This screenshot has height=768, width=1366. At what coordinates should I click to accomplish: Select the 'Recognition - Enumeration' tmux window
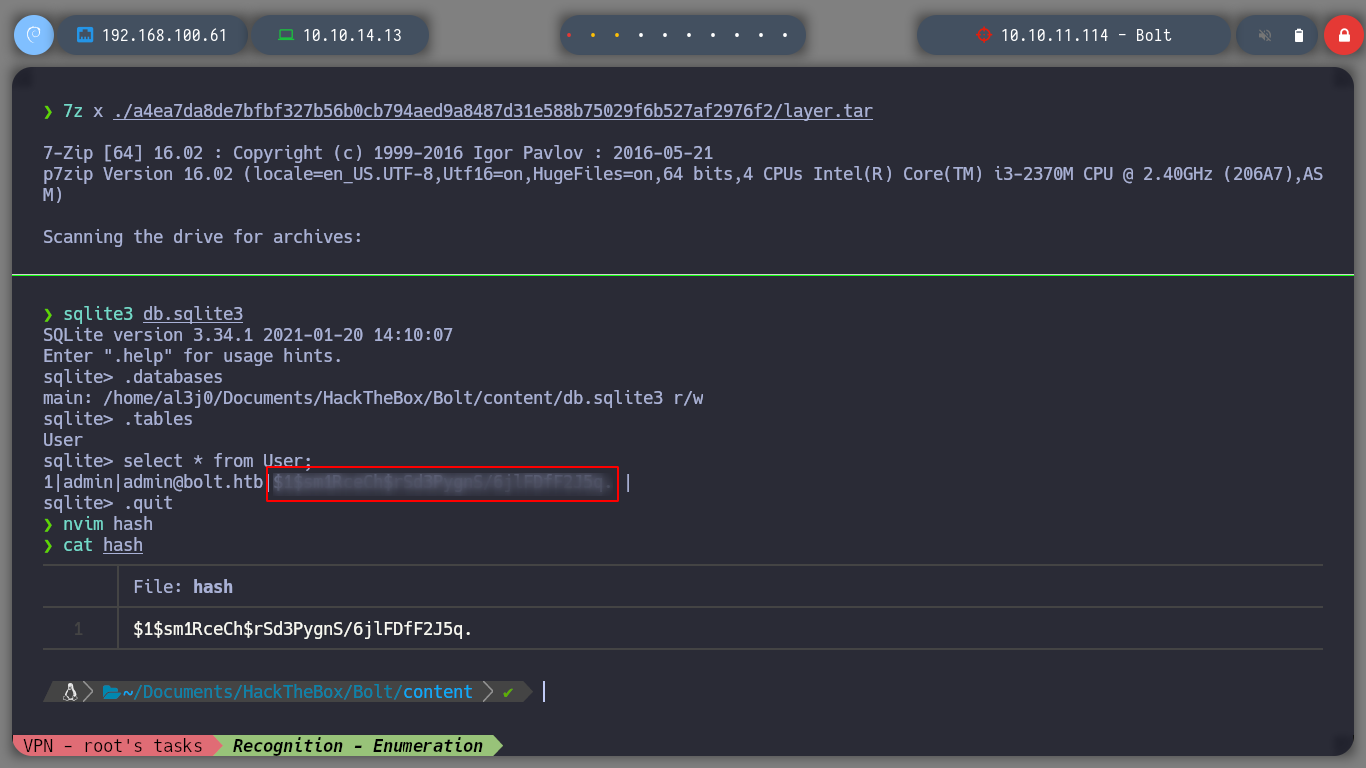click(358, 745)
